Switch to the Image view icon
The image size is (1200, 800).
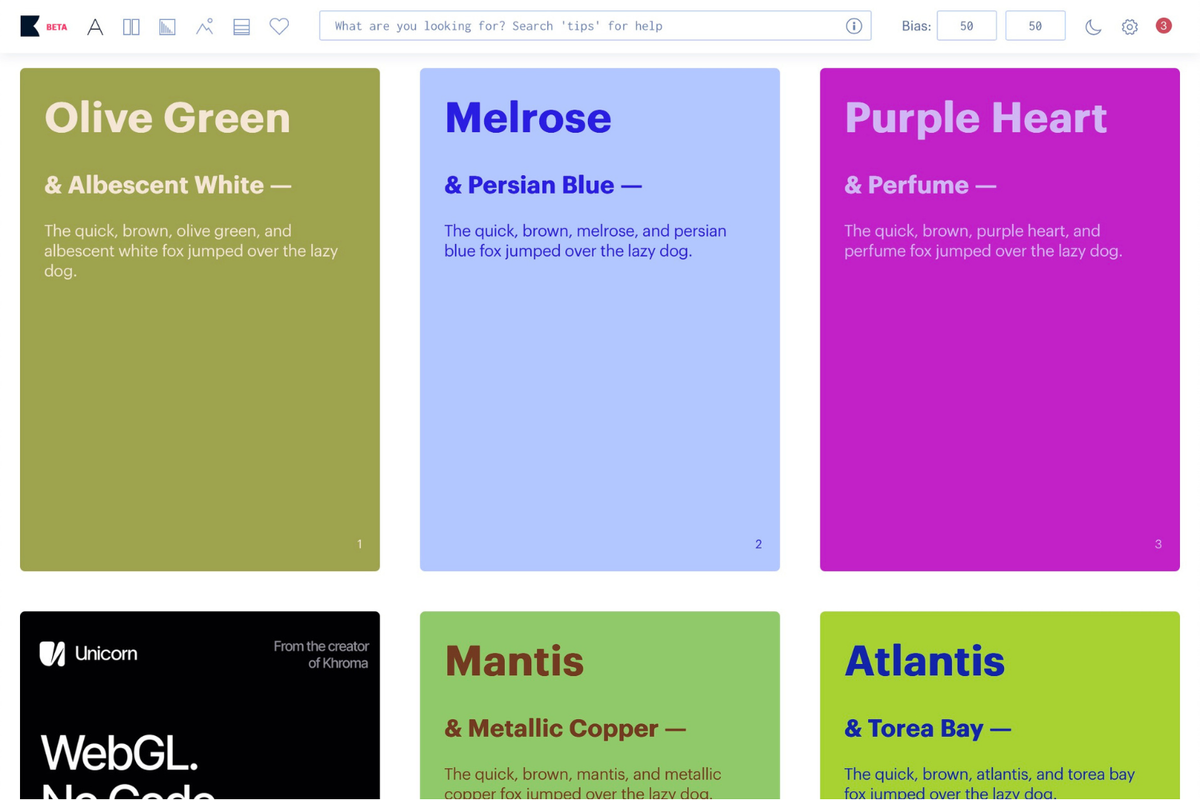tap(204, 27)
